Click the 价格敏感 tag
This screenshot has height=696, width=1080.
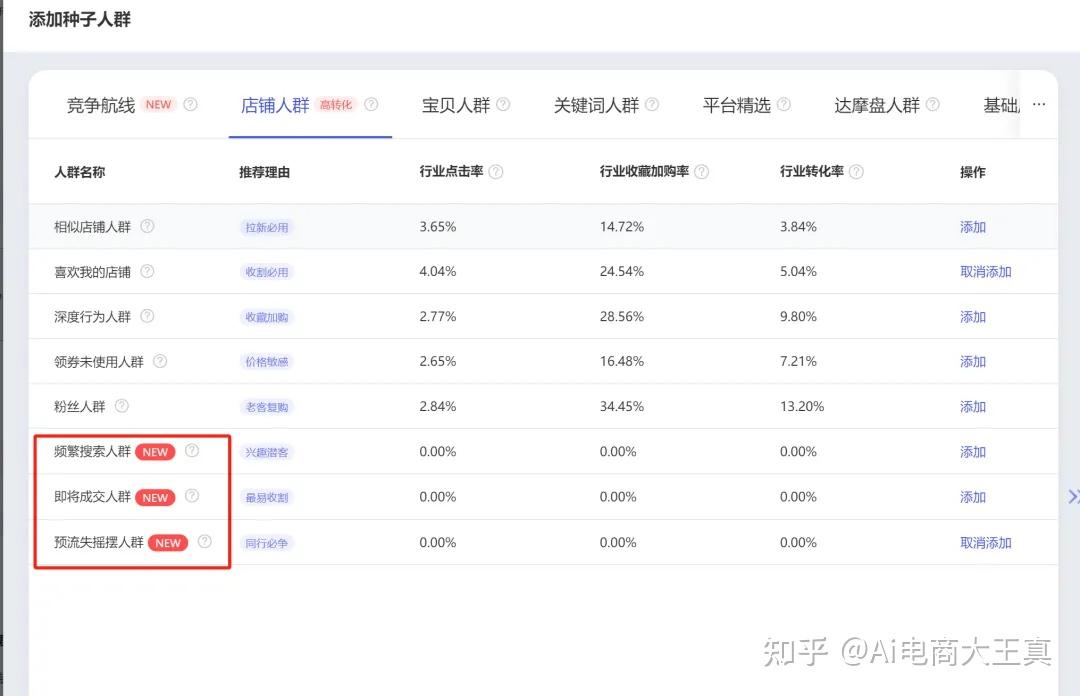click(x=267, y=362)
